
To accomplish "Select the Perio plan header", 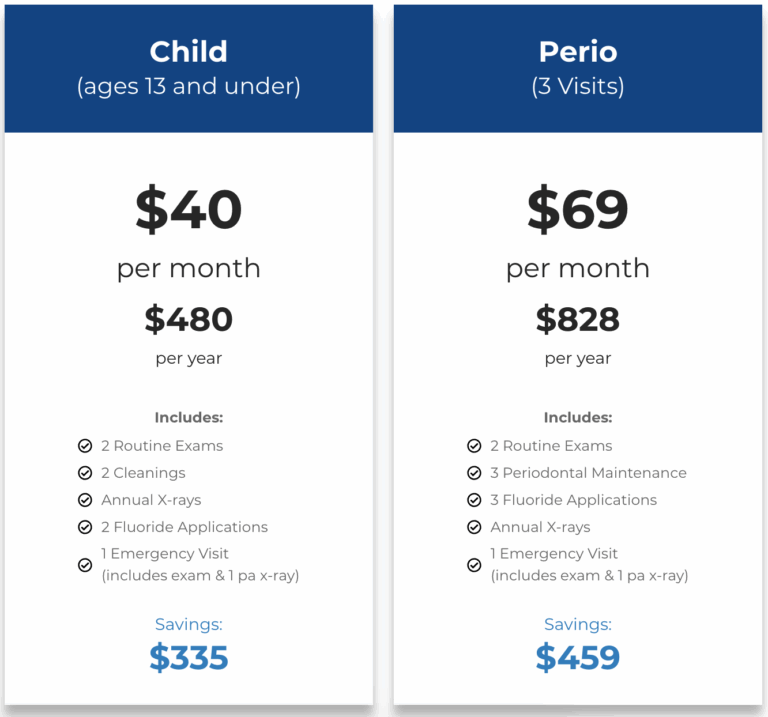I will click(x=578, y=68).
